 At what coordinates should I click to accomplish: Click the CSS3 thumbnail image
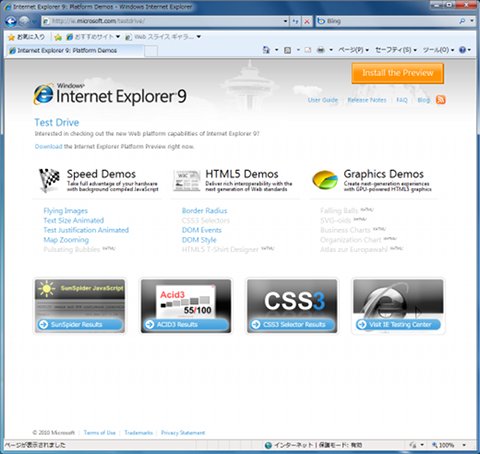click(292, 306)
